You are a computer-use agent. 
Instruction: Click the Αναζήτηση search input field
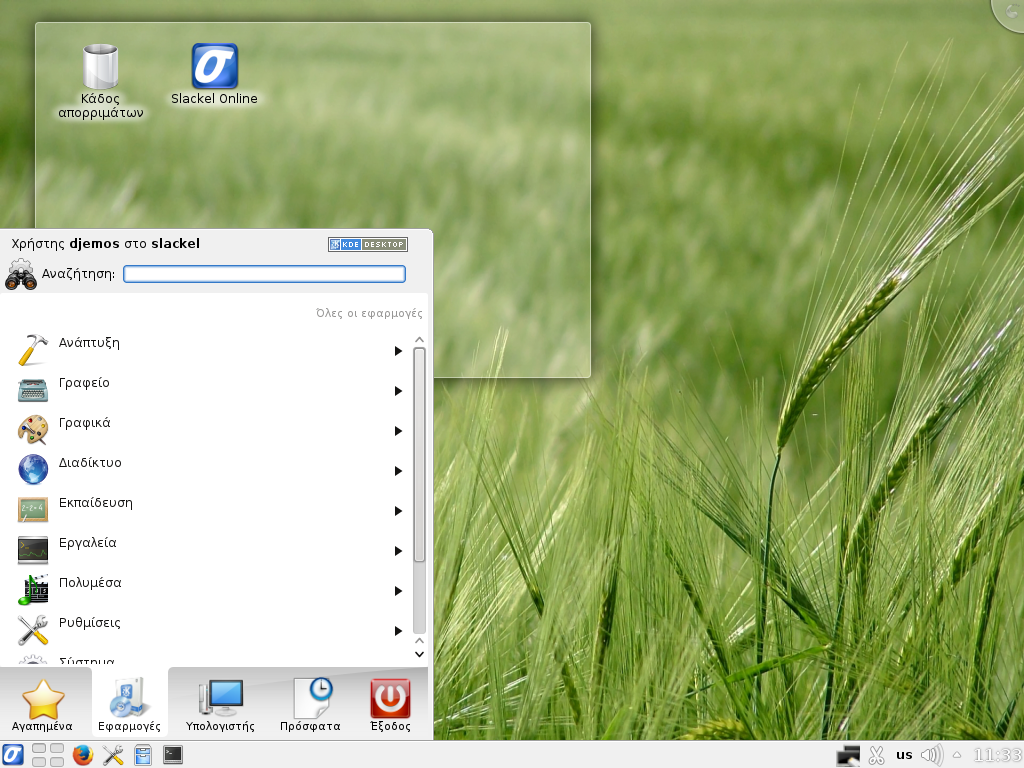pyautogui.click(x=264, y=274)
